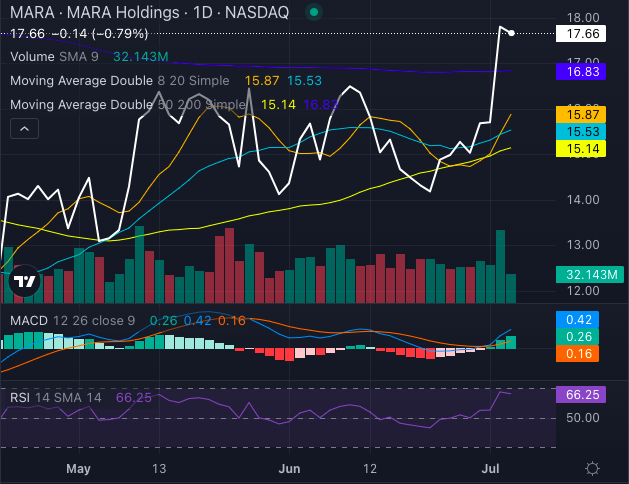Click the Jul date on time axis
Image resolution: width=629 pixels, height=484 pixels.
pyautogui.click(x=490, y=468)
